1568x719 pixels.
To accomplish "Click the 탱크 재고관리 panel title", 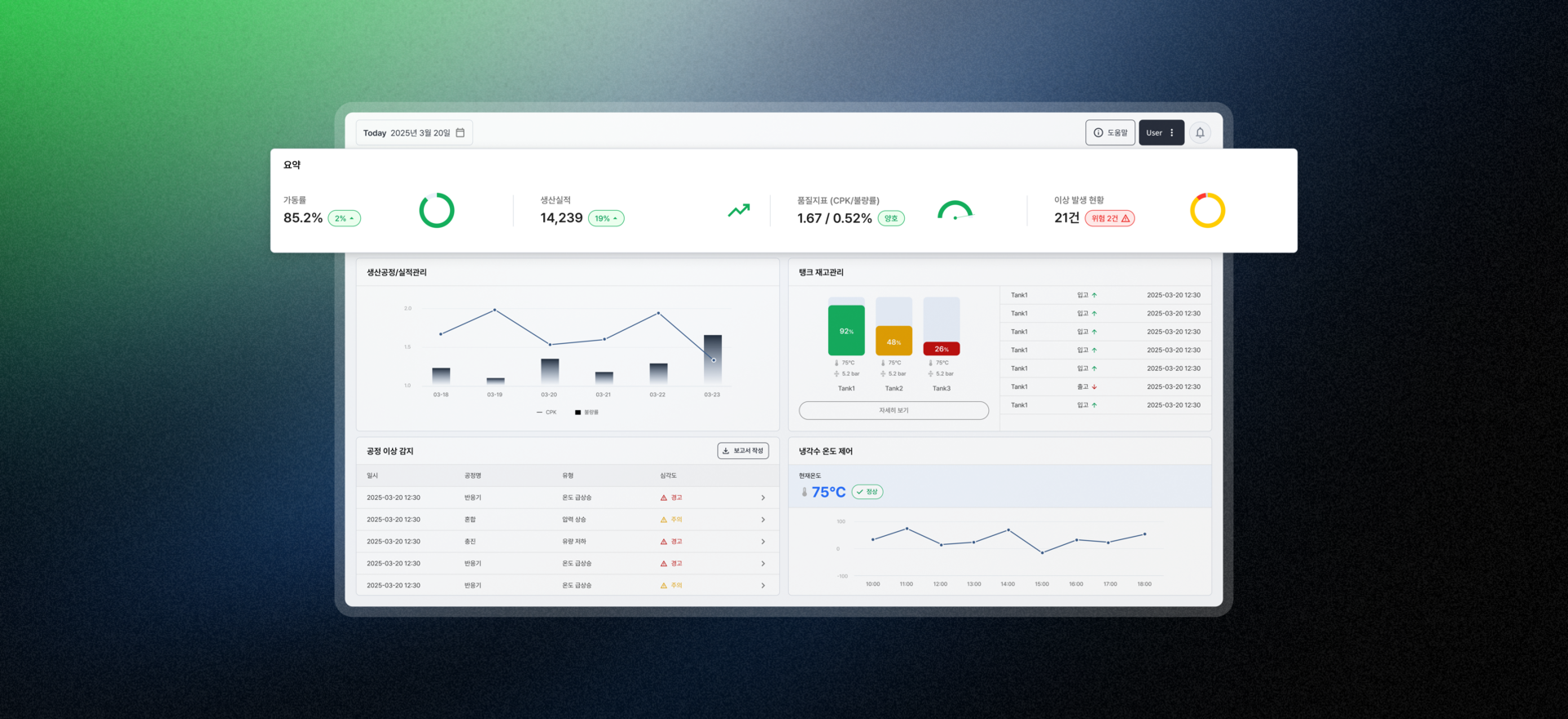I will coord(822,272).
